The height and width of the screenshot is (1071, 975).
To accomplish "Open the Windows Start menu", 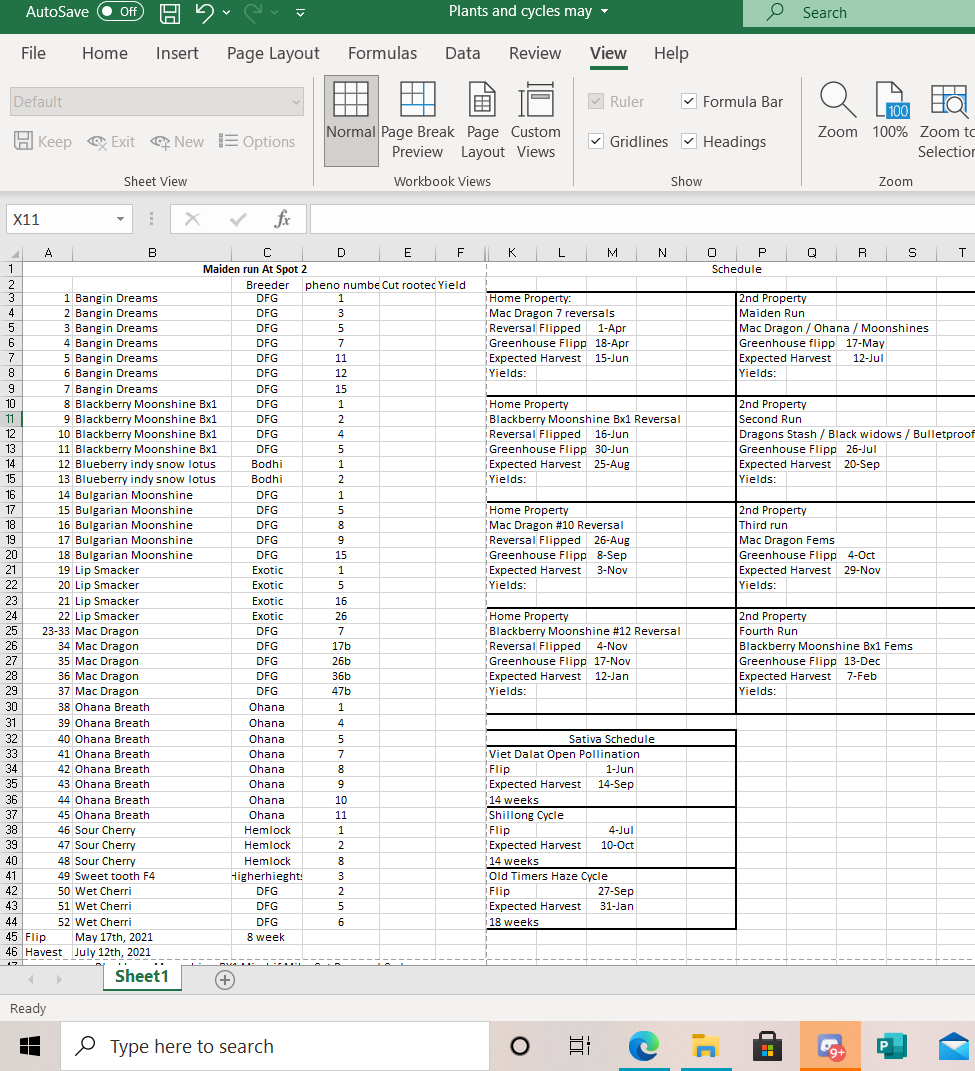I will [29, 1046].
